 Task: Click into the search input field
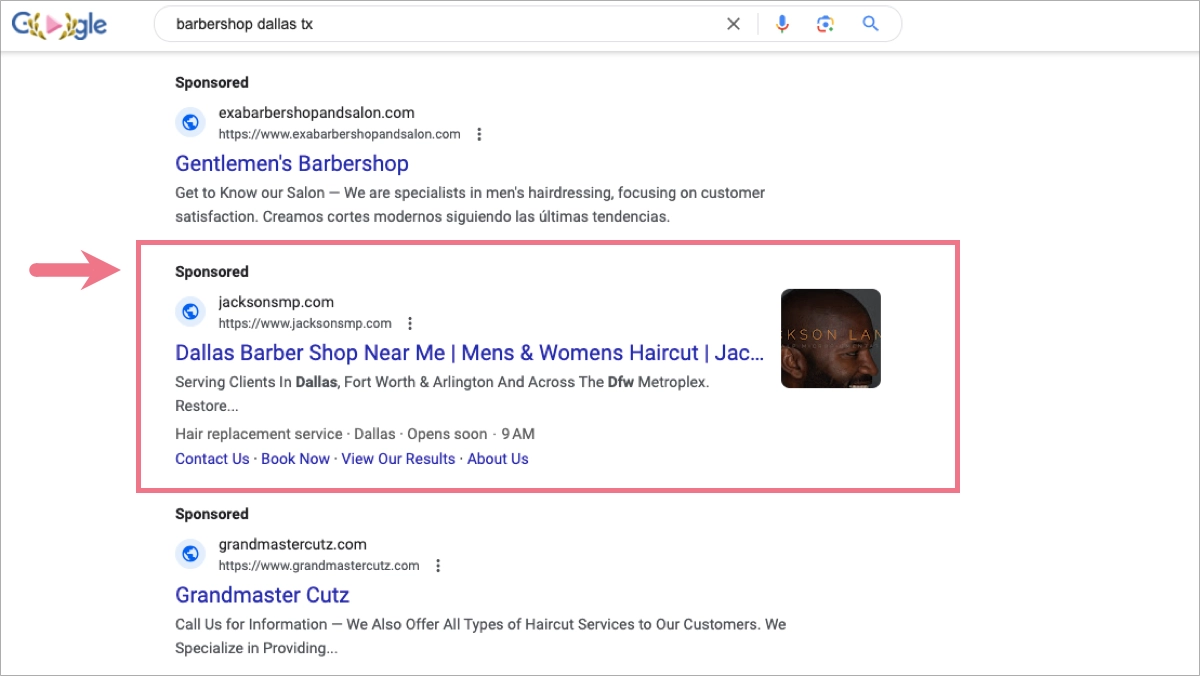440,24
